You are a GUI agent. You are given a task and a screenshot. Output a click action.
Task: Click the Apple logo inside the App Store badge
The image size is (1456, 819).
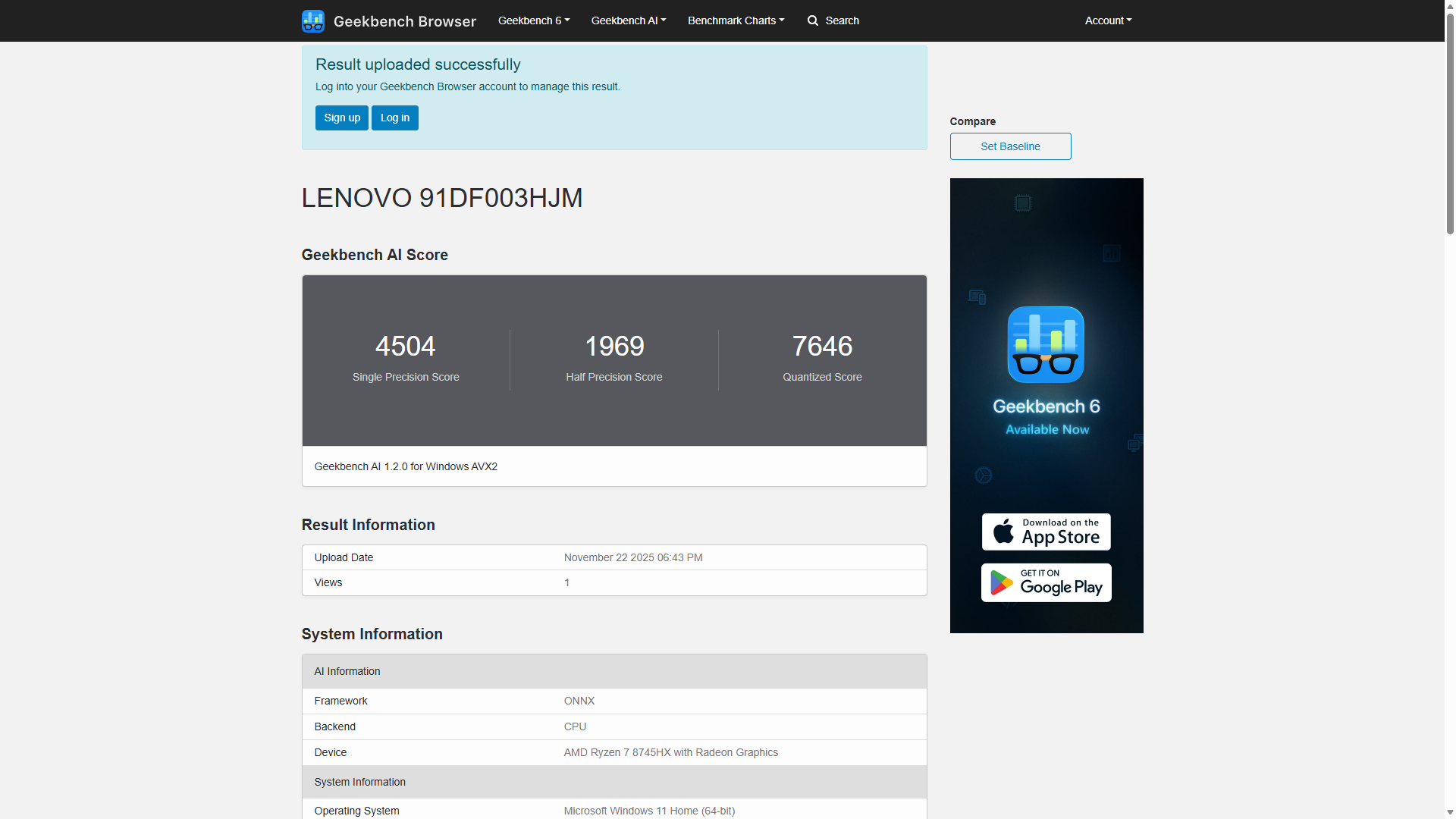point(1003,532)
